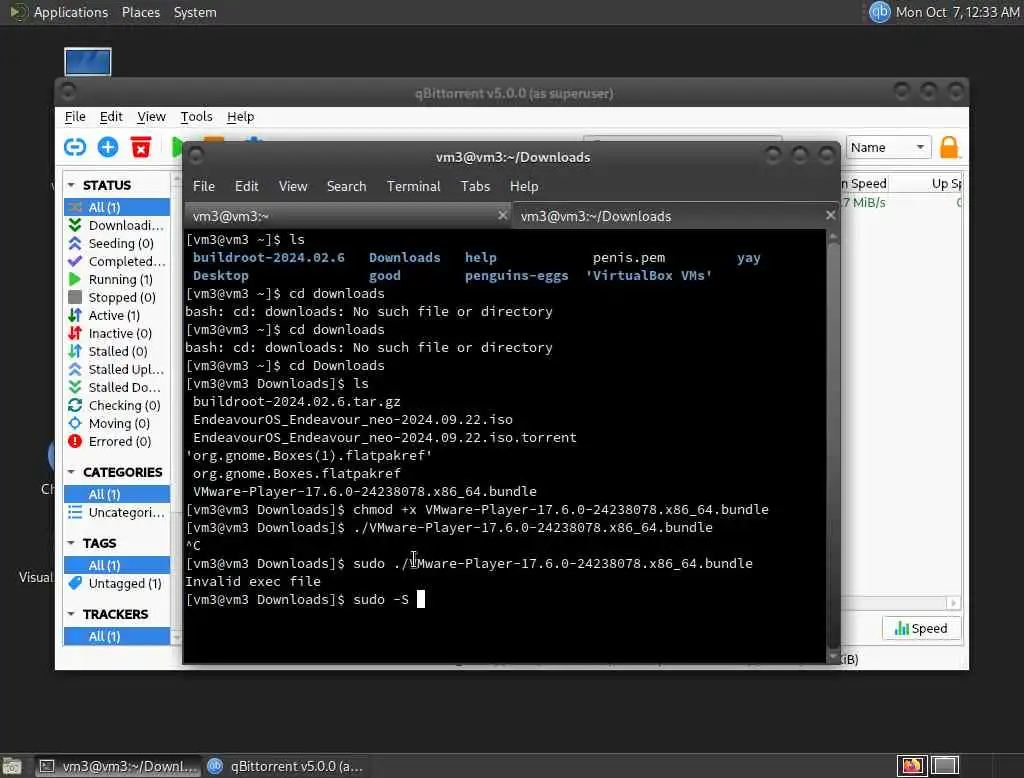The height and width of the screenshot is (778, 1024).
Task: Open the terminal Edit menu
Action: (x=246, y=186)
